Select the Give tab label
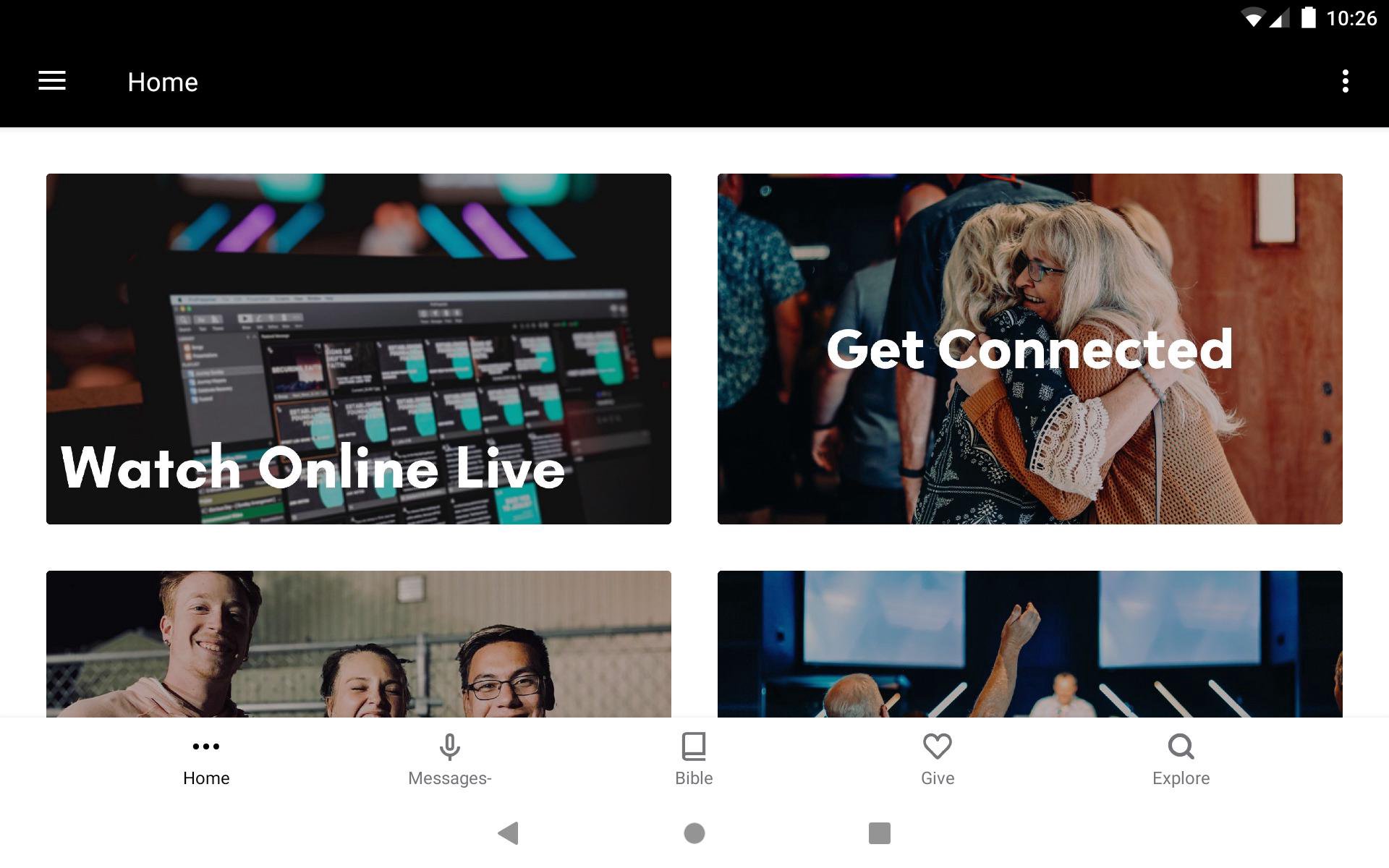Image resolution: width=1389 pixels, height=868 pixels. [938, 778]
